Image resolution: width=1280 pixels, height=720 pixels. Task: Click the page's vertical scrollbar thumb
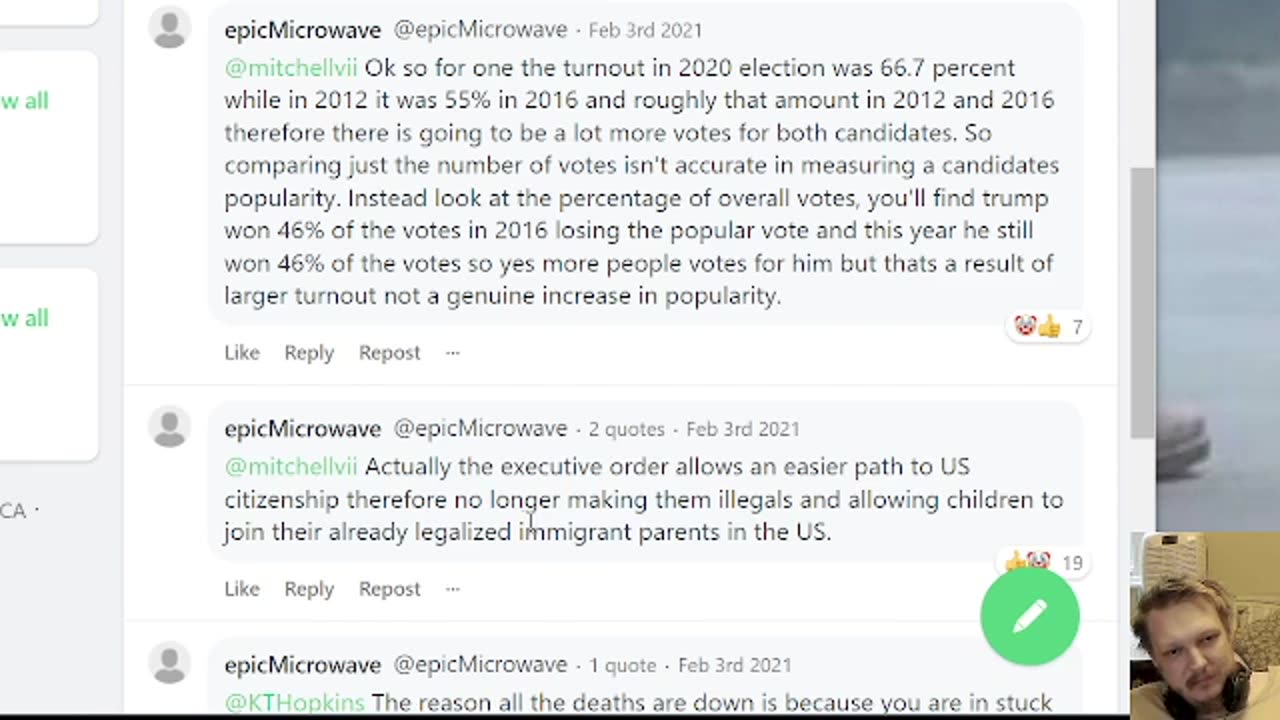click(1142, 300)
